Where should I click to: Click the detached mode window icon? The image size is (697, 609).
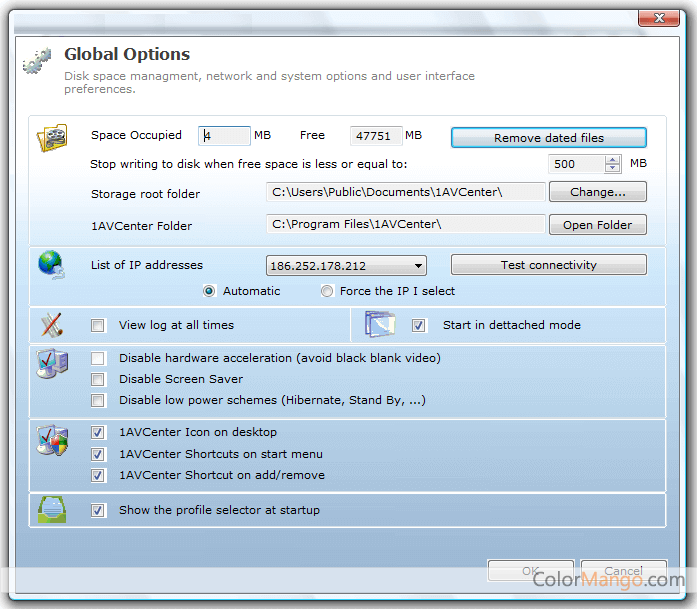tap(380, 325)
